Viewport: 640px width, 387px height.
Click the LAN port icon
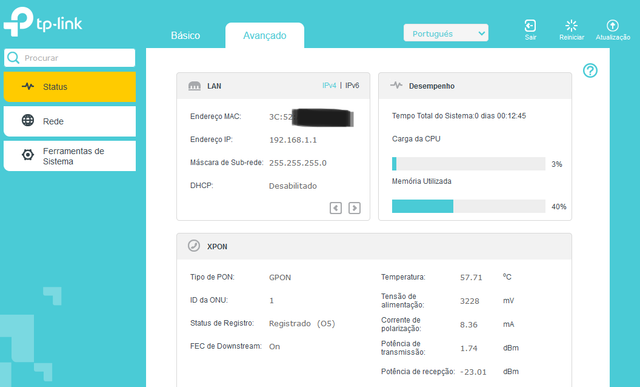pos(194,86)
